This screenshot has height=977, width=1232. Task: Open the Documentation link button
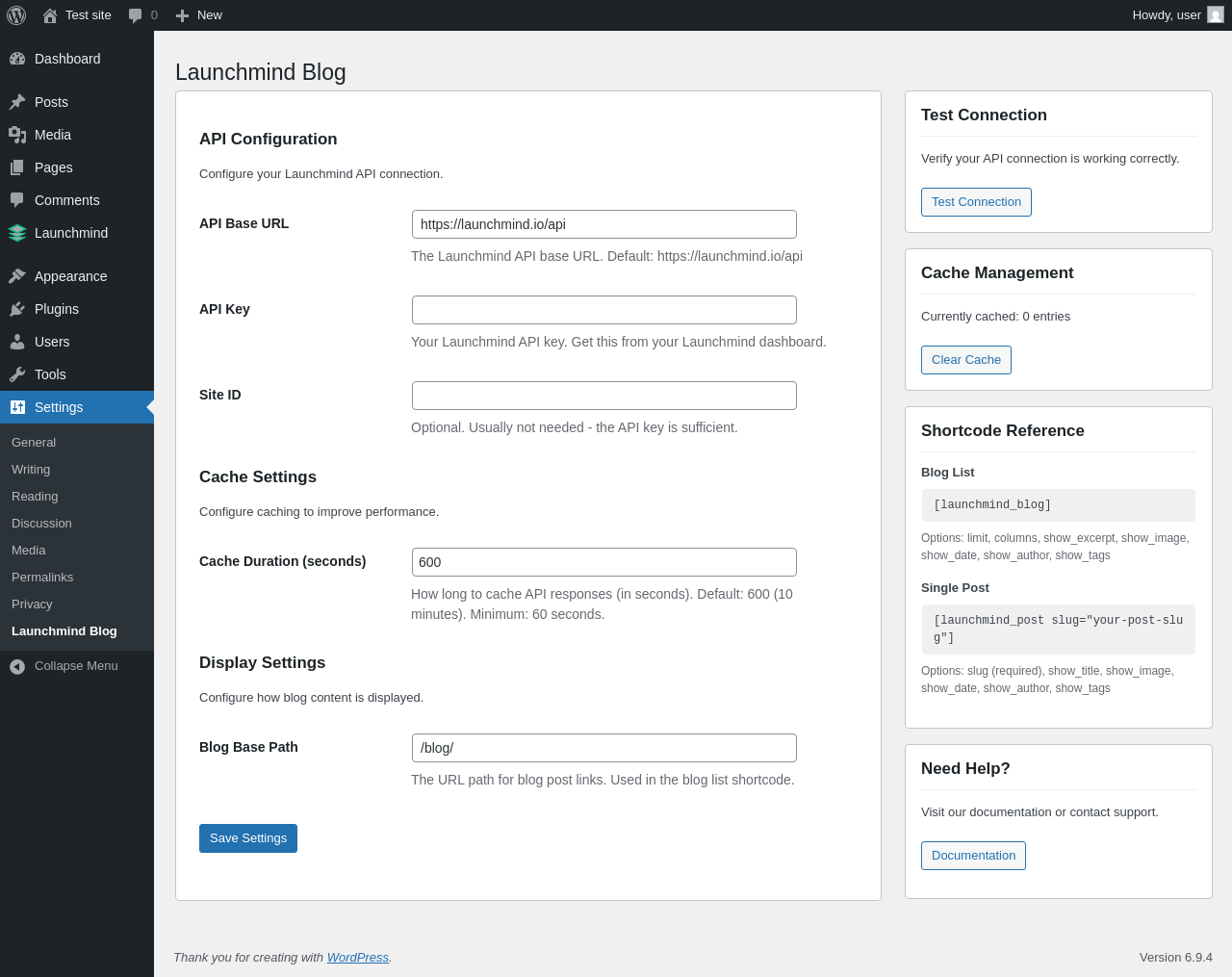(x=973, y=856)
